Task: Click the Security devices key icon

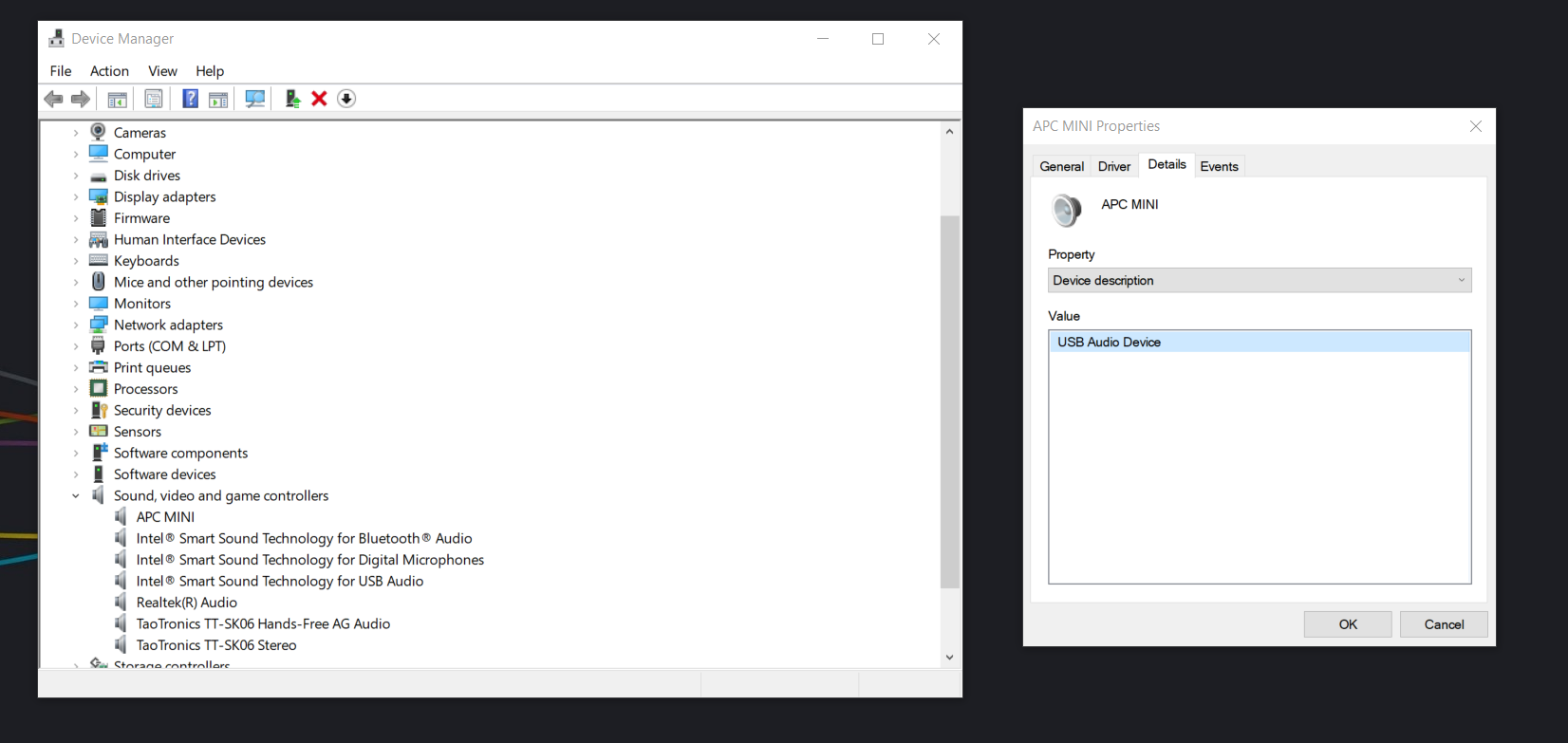Action: point(99,410)
